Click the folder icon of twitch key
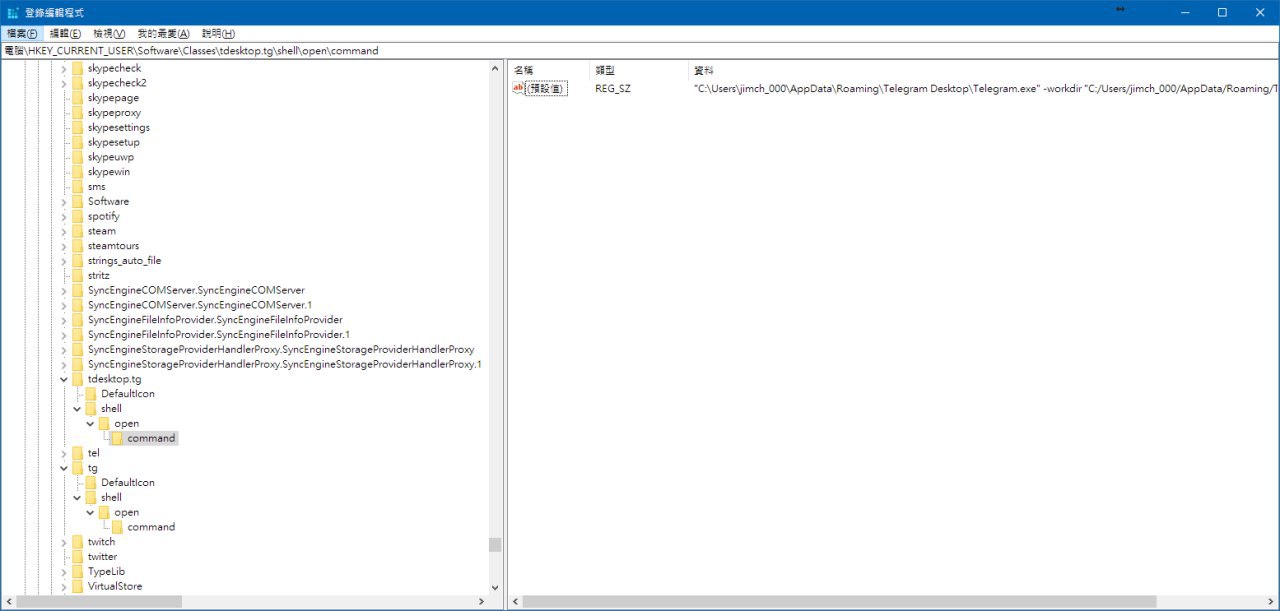The width and height of the screenshot is (1280, 611). coord(78,541)
